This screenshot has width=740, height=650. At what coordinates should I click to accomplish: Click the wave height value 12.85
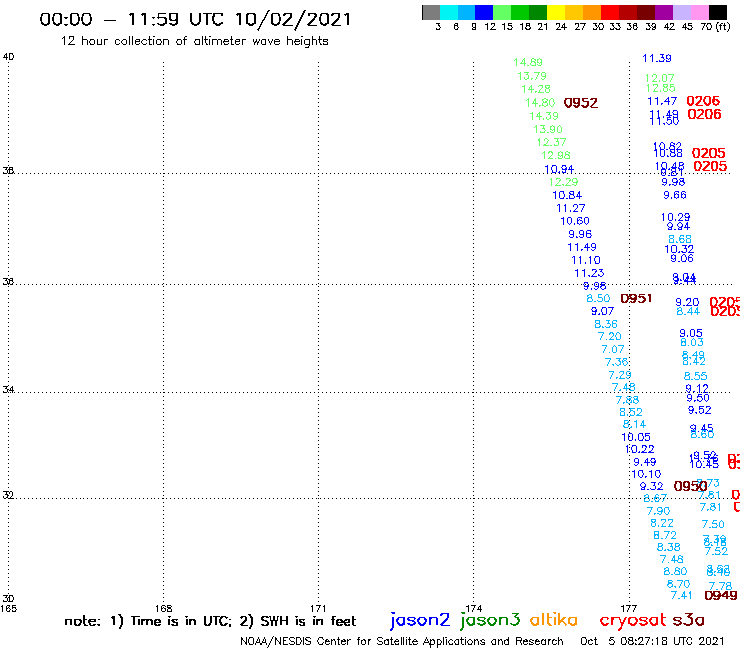[x=661, y=88]
